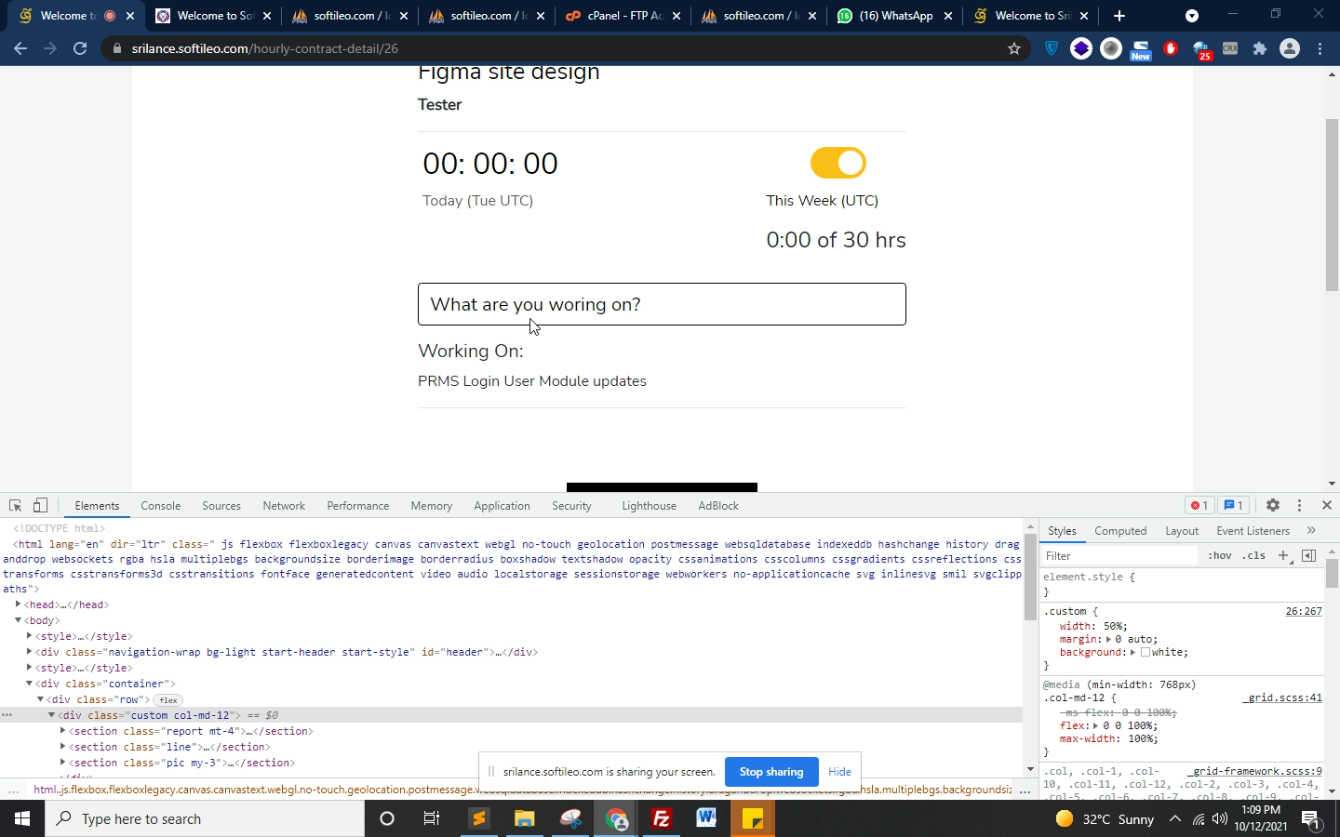Image resolution: width=1340 pixels, height=837 pixels.
Task: Switch to the Console tab
Action: (x=160, y=506)
